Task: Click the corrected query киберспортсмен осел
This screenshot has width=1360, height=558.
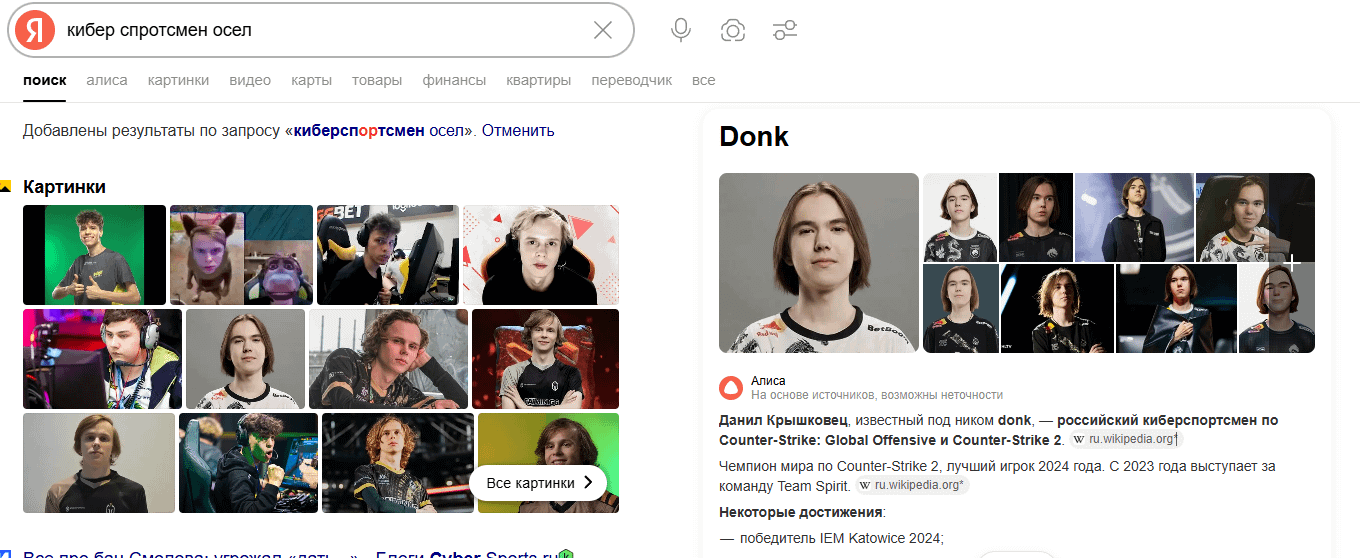Action: pos(379,131)
